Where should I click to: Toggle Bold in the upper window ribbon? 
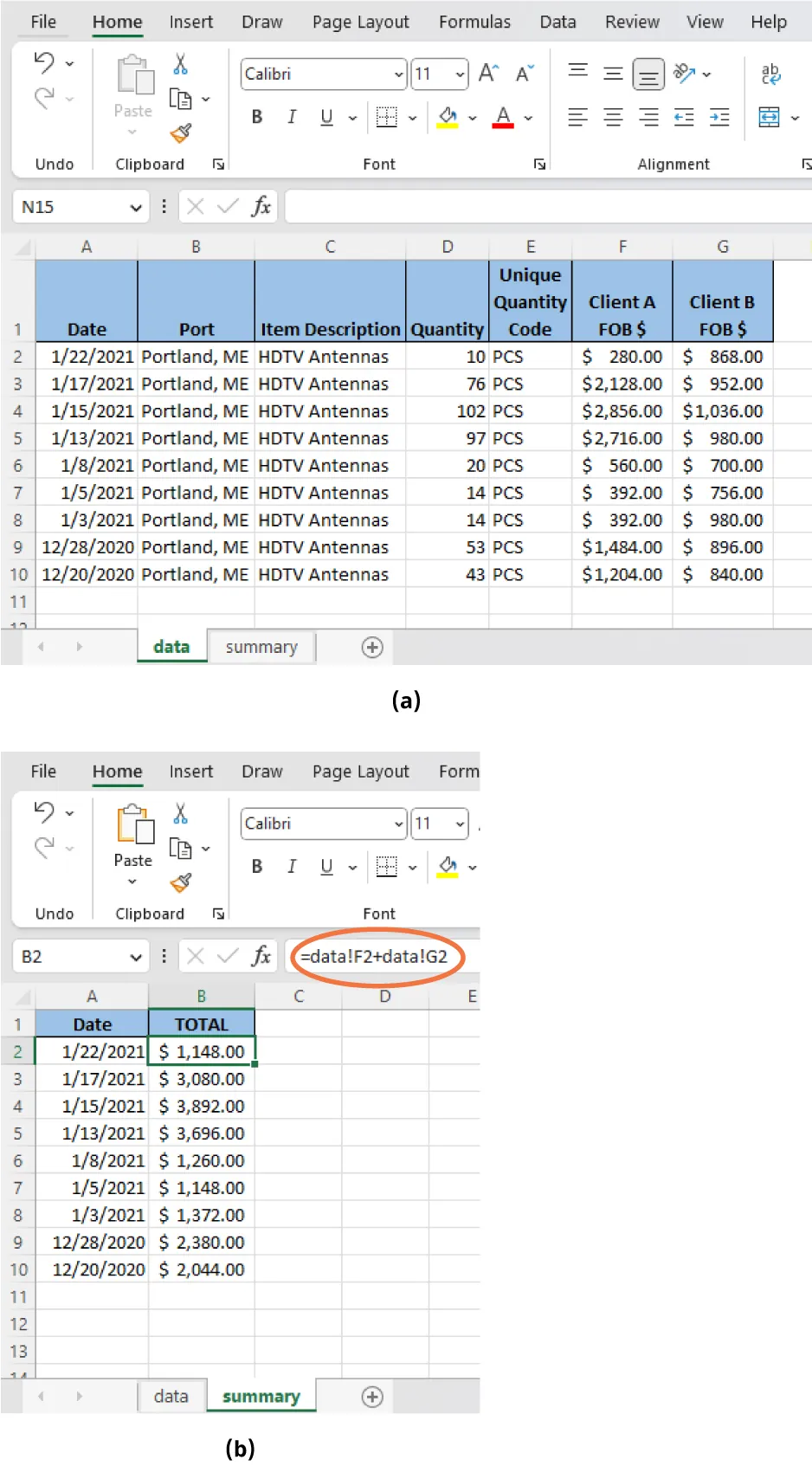point(257,117)
